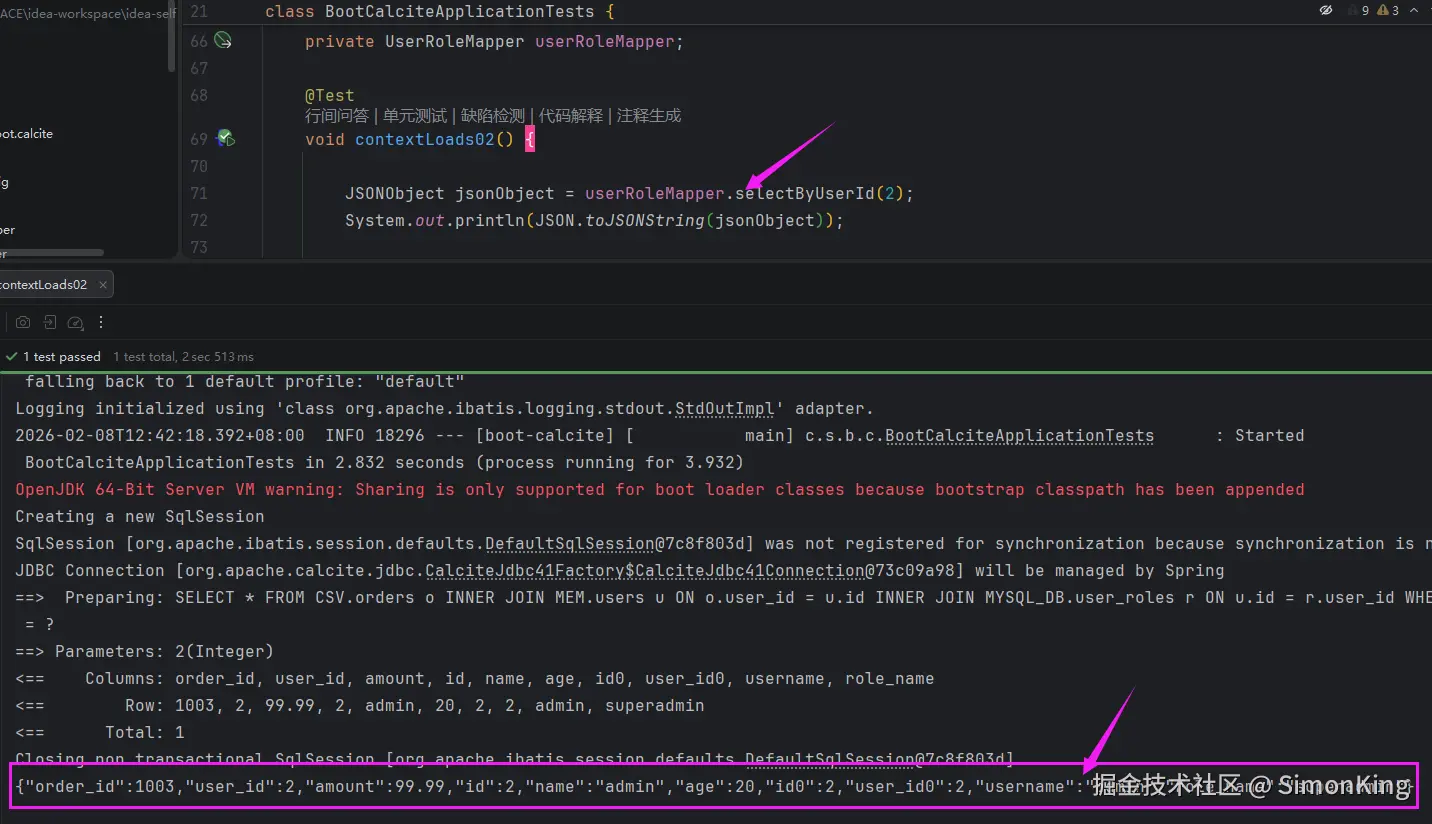Click the '1 test total, 2 sec 513 ms' text

click(x=183, y=357)
